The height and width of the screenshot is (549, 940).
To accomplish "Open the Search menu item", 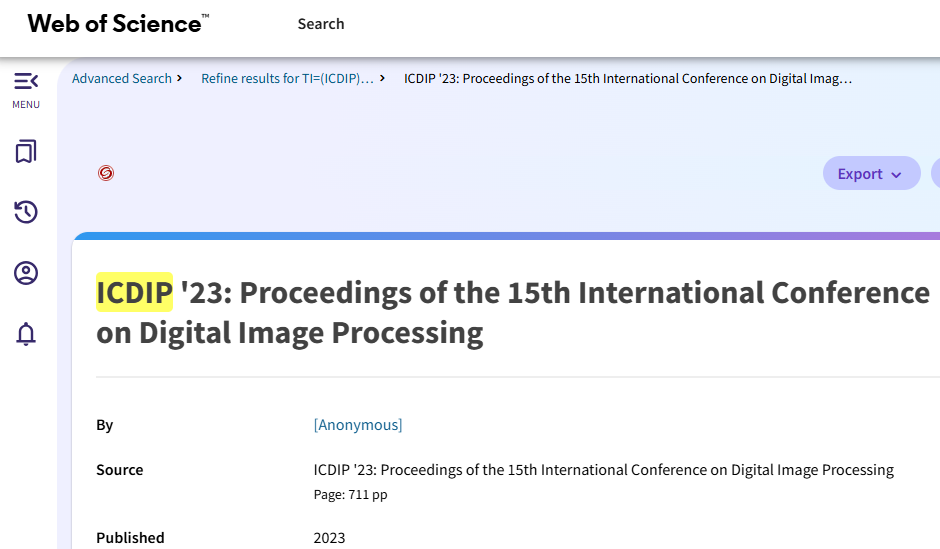I will pos(321,24).
